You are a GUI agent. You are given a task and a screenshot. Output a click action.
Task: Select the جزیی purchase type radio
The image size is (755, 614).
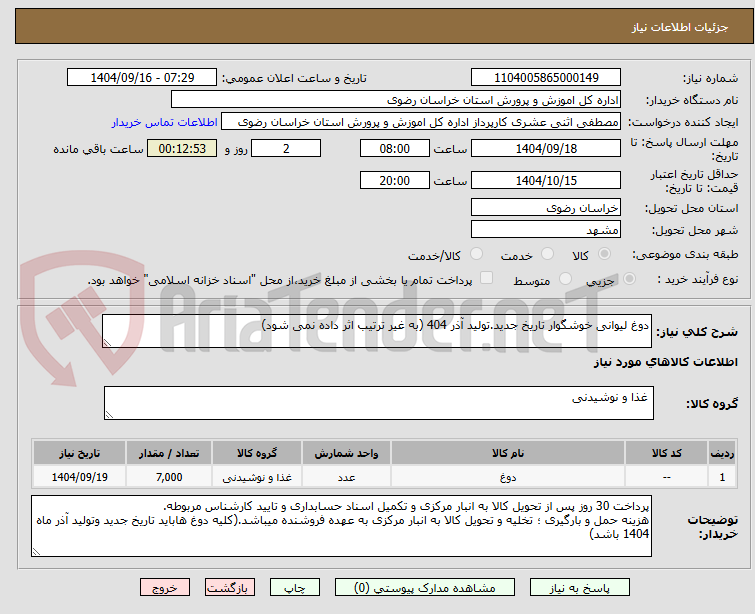coord(629,279)
